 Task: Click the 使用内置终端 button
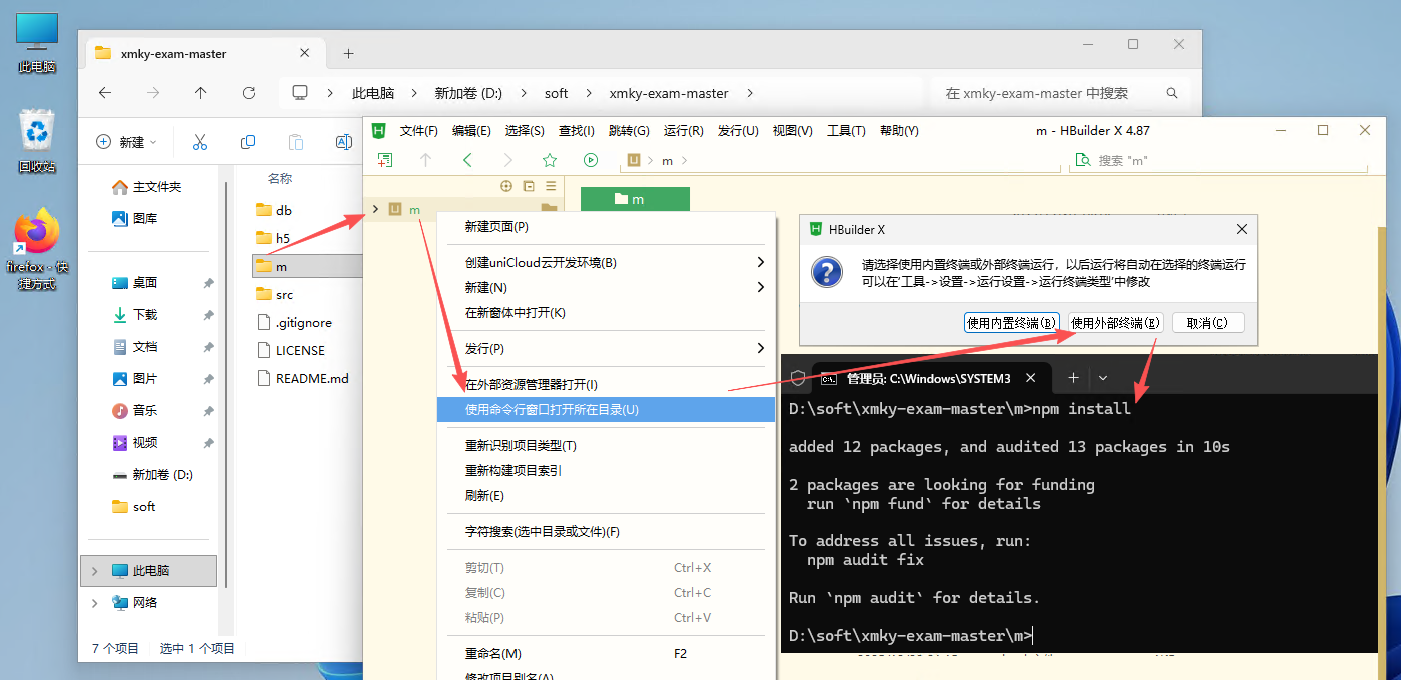1011,323
